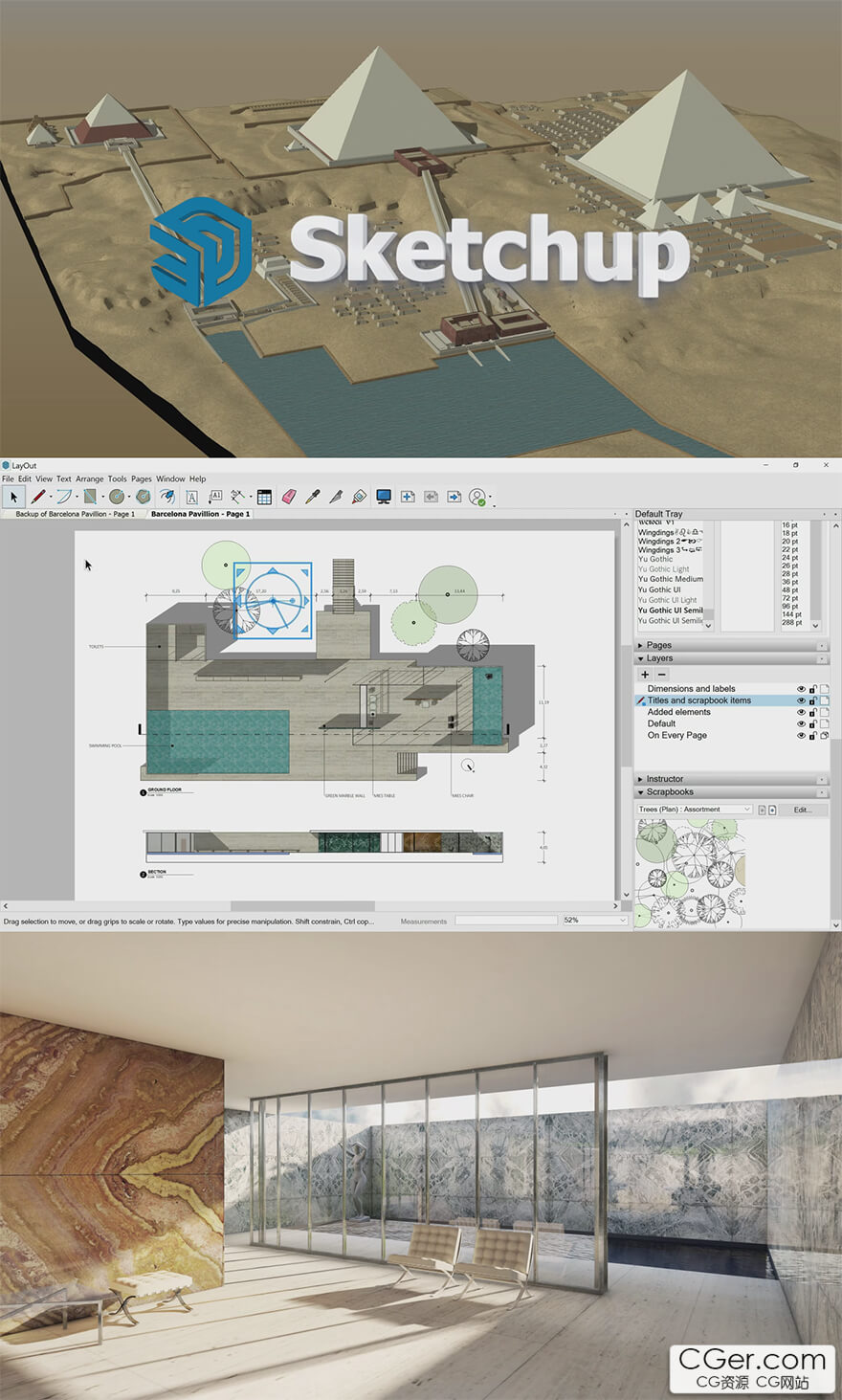Screen dimensions: 842x1400
Task: Add a new page
Action: pos(407,497)
